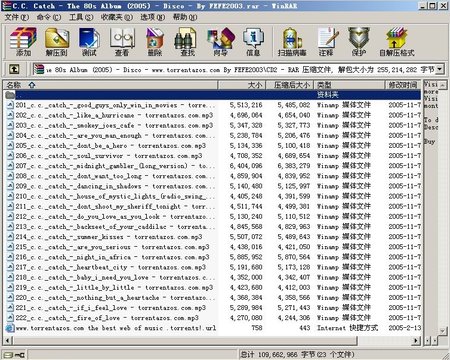Click mp3 icon of 201 good_guys_only_win row

(10, 105)
